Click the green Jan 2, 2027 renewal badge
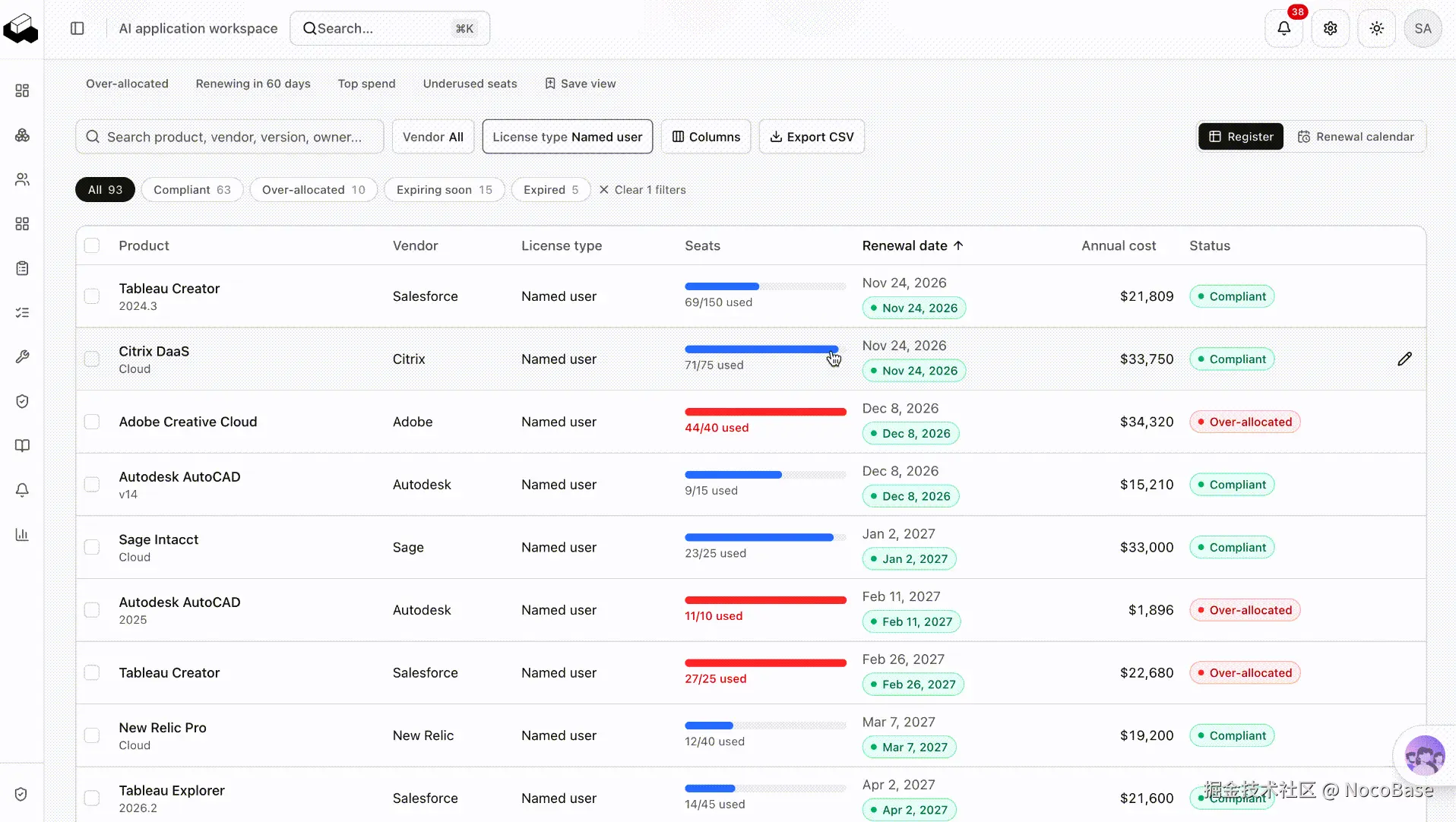The height and width of the screenshot is (822, 1456). point(909,559)
